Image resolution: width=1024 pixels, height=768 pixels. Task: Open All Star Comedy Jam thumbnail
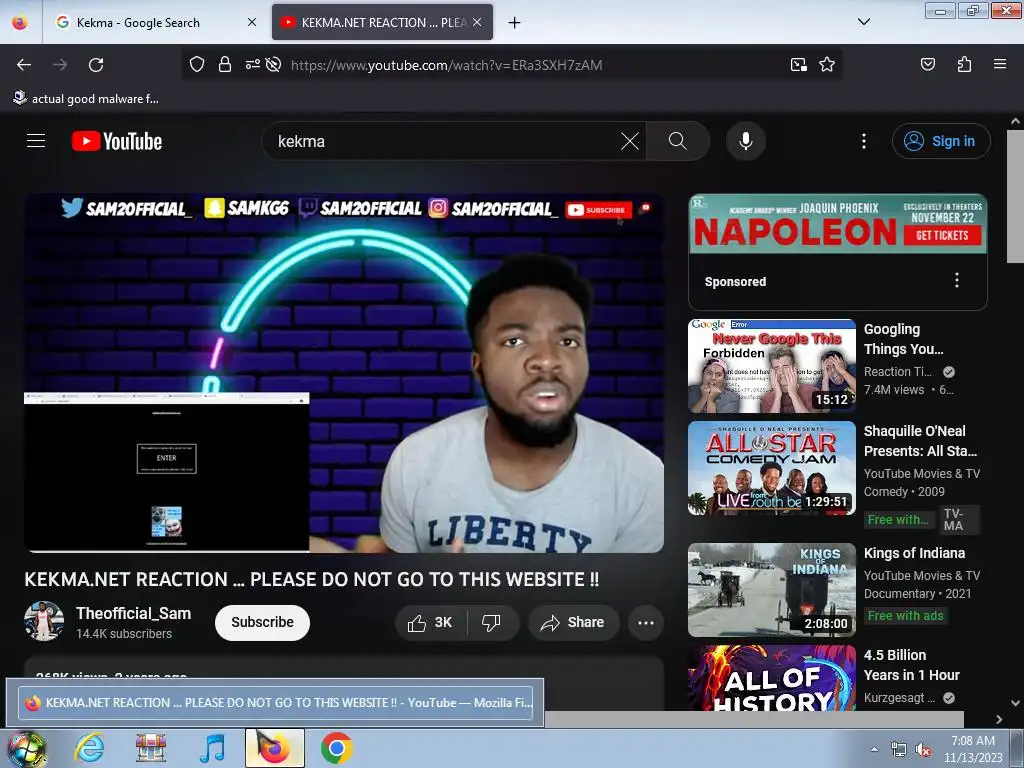(771, 468)
